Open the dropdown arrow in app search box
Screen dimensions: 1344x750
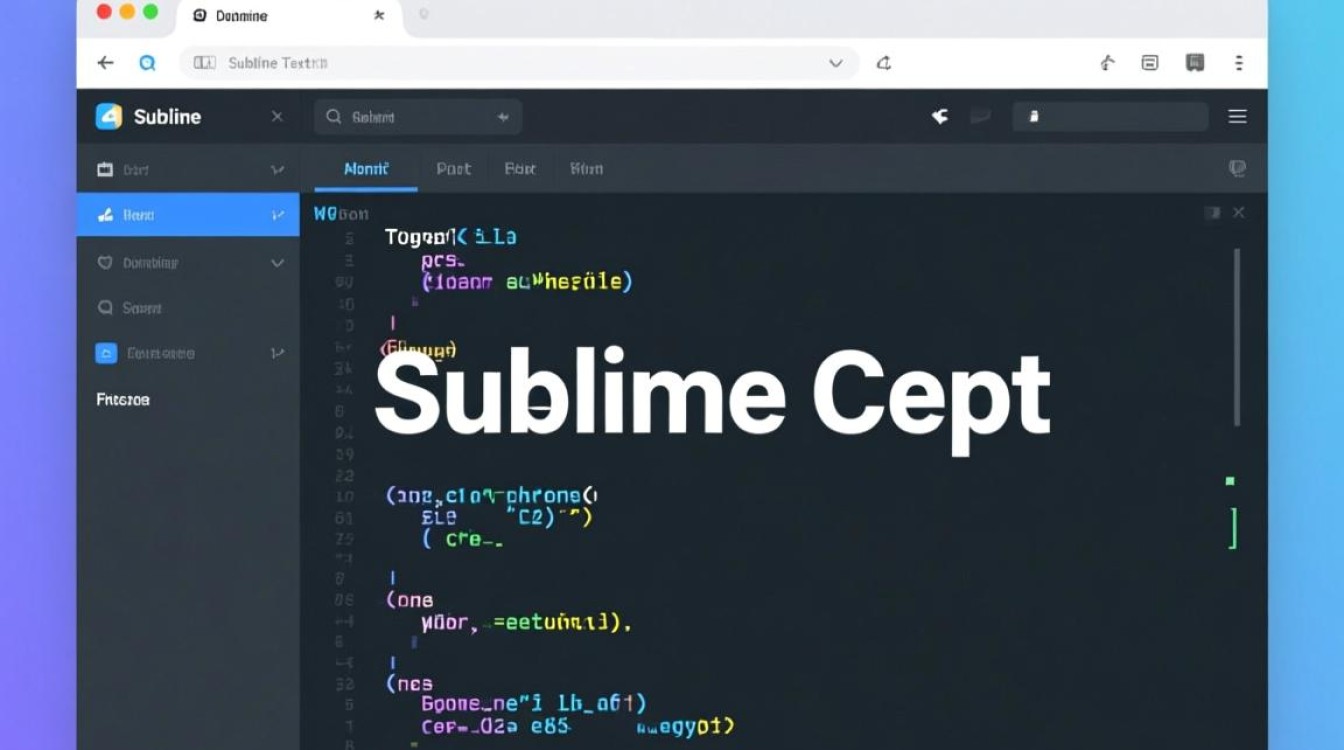point(503,117)
